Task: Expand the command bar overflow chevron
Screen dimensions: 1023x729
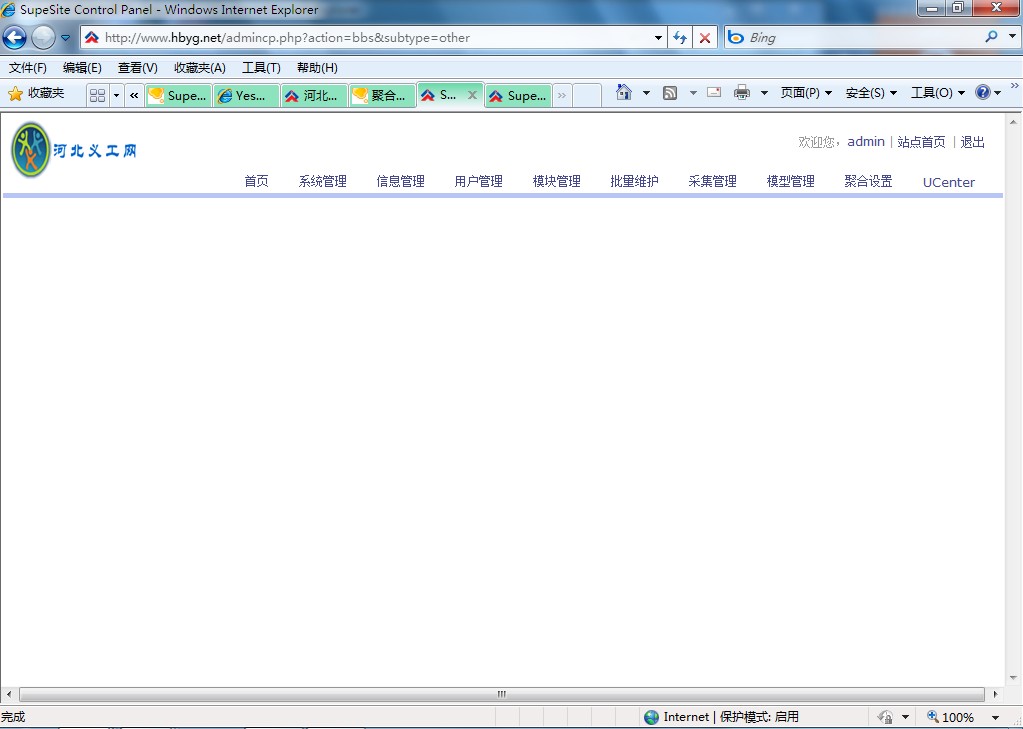Action: click(x=1015, y=85)
